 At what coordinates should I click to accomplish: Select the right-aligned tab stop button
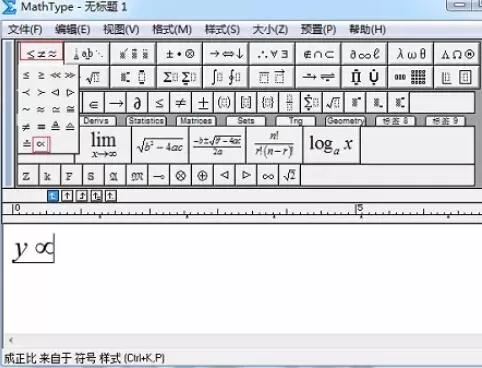click(82, 196)
